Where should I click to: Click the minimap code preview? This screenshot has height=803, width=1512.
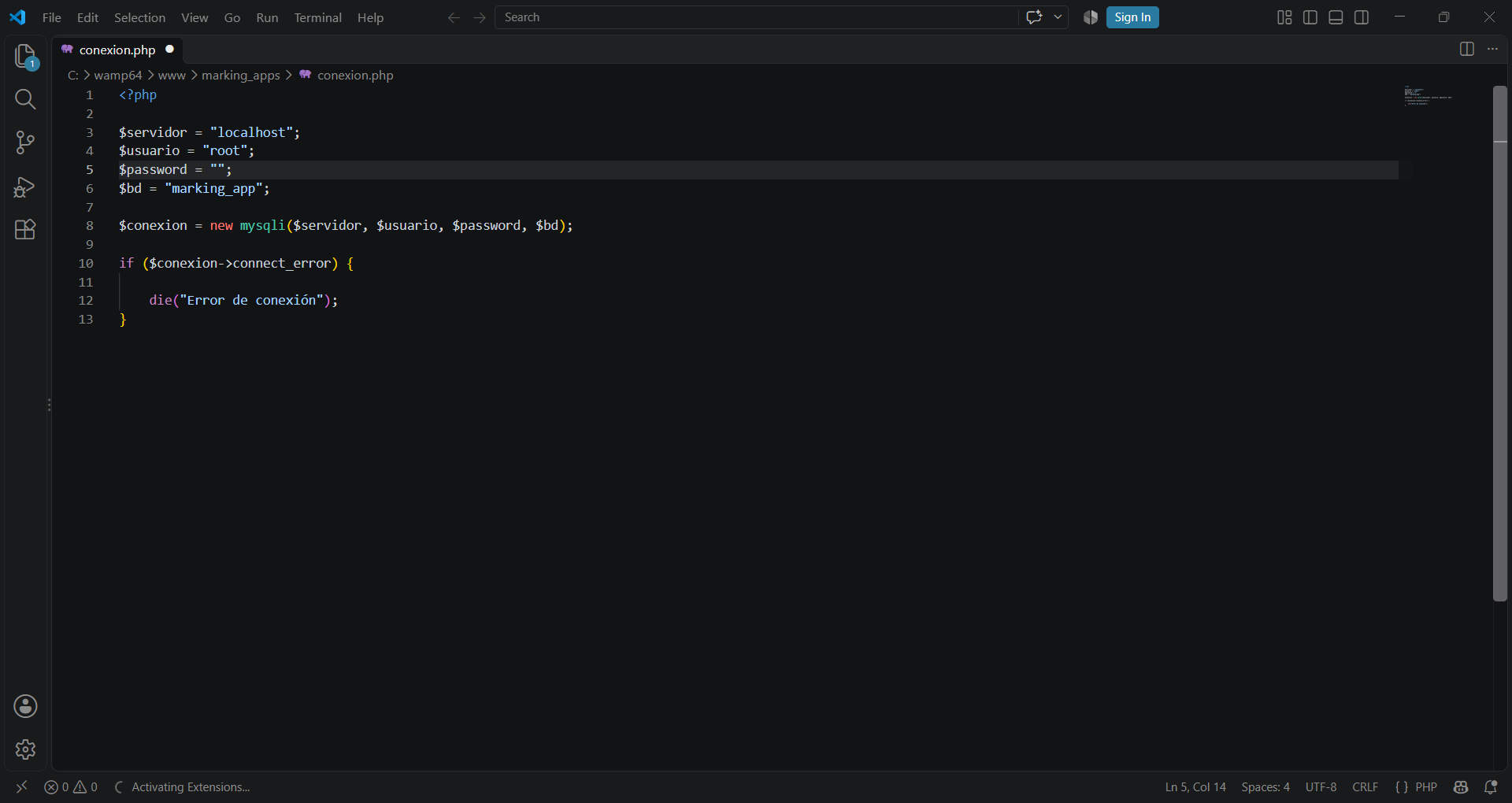pyautogui.click(x=1428, y=96)
